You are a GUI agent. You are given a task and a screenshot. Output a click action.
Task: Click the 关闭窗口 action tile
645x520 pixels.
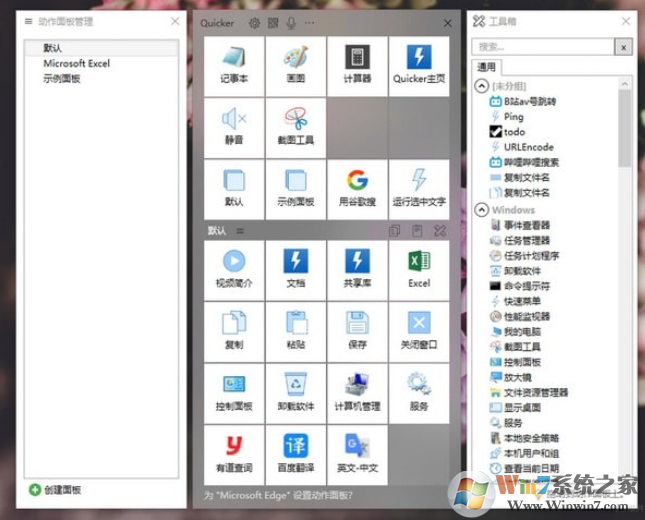419,332
